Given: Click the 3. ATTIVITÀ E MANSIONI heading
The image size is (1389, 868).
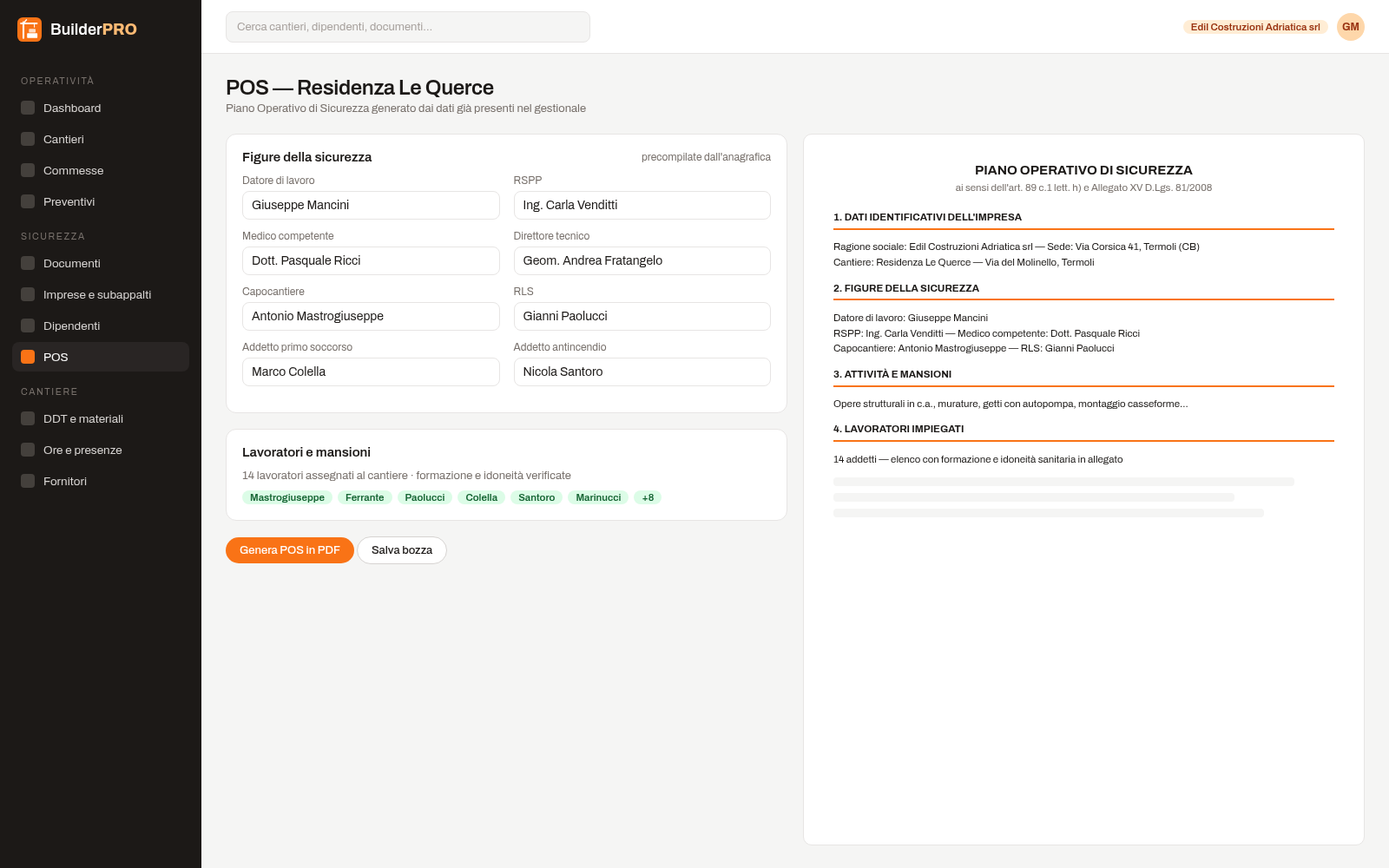Looking at the screenshot, I should click(x=892, y=374).
